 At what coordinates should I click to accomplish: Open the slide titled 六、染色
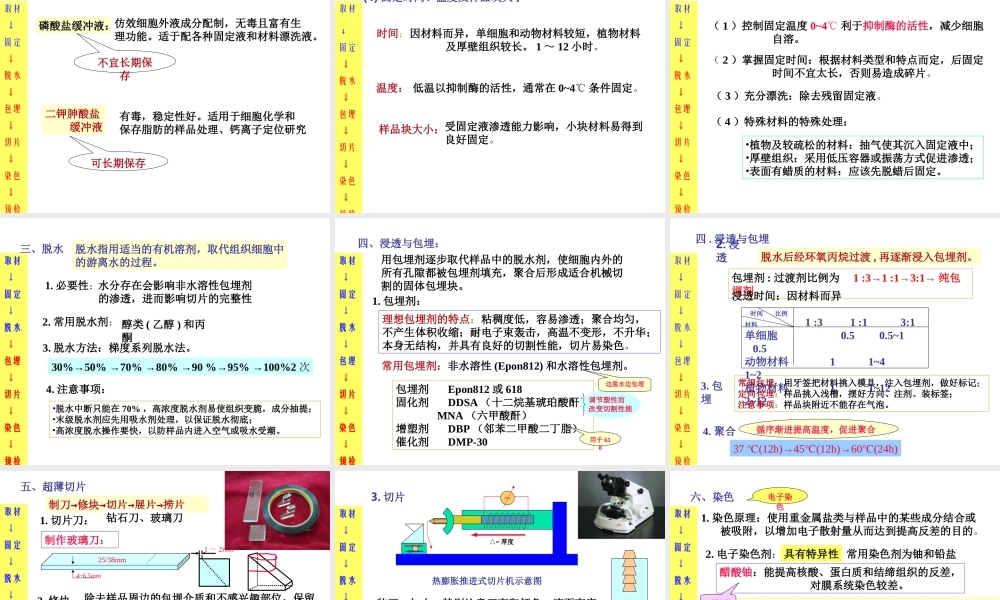835,535
